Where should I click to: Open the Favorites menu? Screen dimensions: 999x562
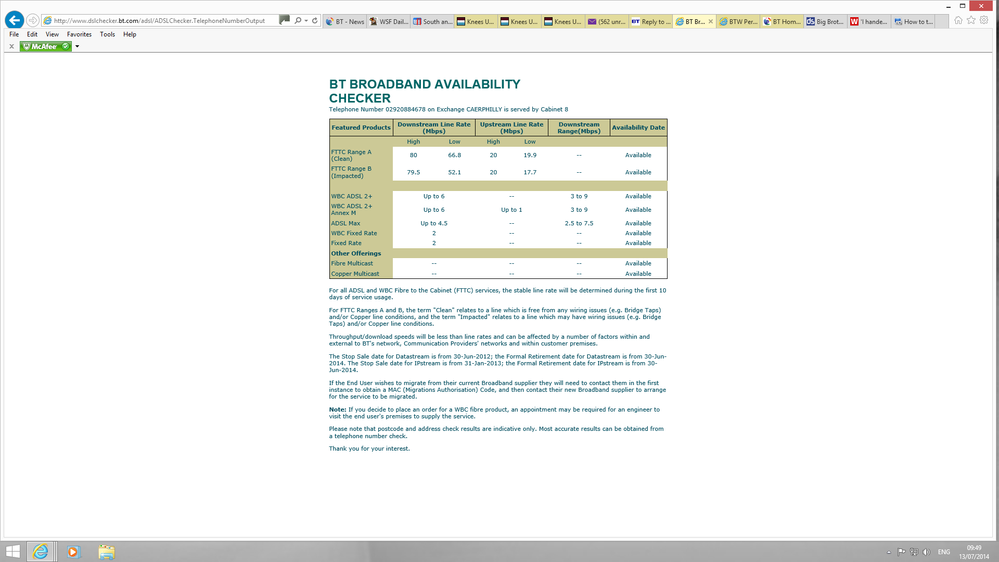79,34
